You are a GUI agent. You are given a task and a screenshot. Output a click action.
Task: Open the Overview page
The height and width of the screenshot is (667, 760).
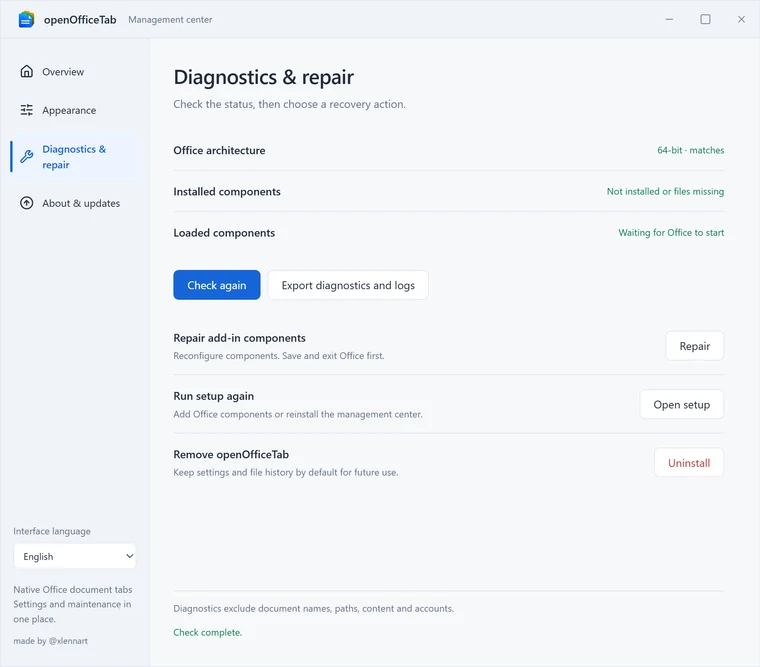[x=75, y=72]
